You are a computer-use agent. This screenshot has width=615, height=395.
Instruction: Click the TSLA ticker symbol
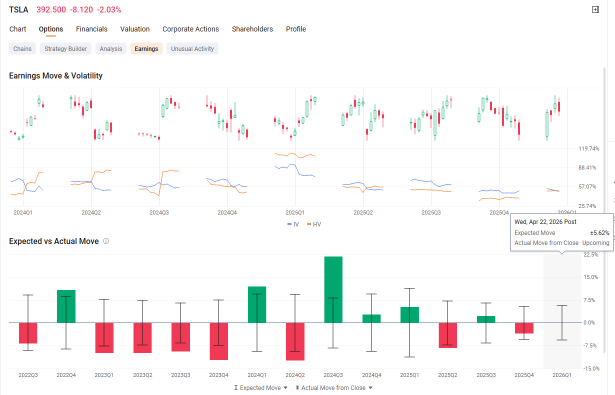(x=19, y=10)
